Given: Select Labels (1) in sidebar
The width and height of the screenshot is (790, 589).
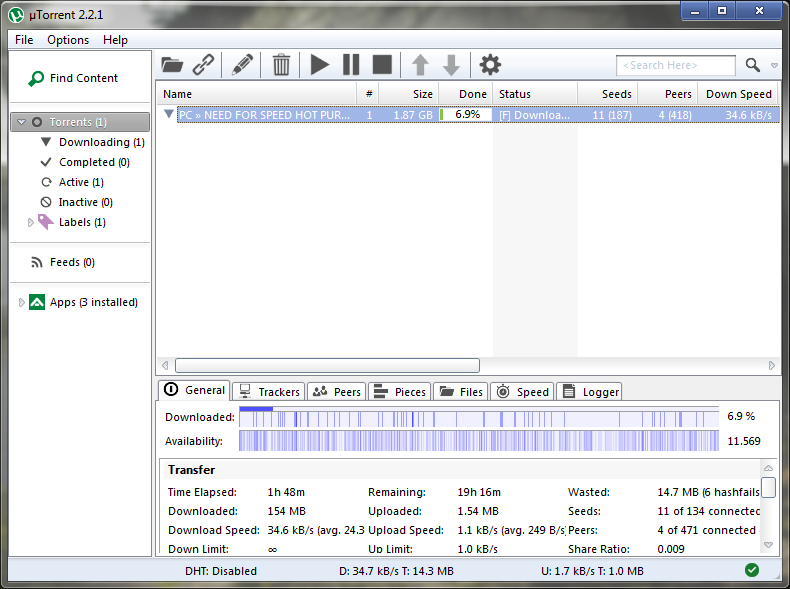Looking at the screenshot, I should tap(72, 222).
